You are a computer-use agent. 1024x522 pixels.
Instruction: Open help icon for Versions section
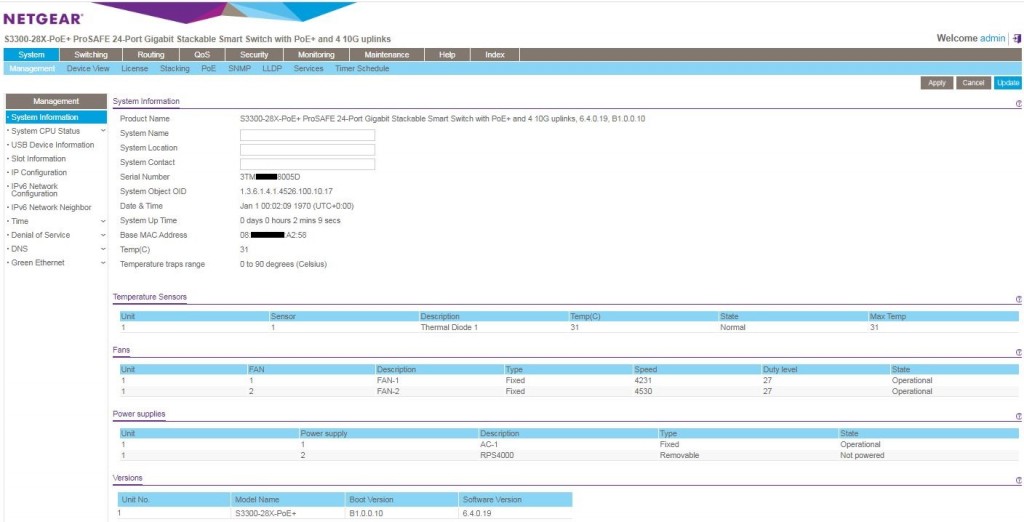point(1018,480)
